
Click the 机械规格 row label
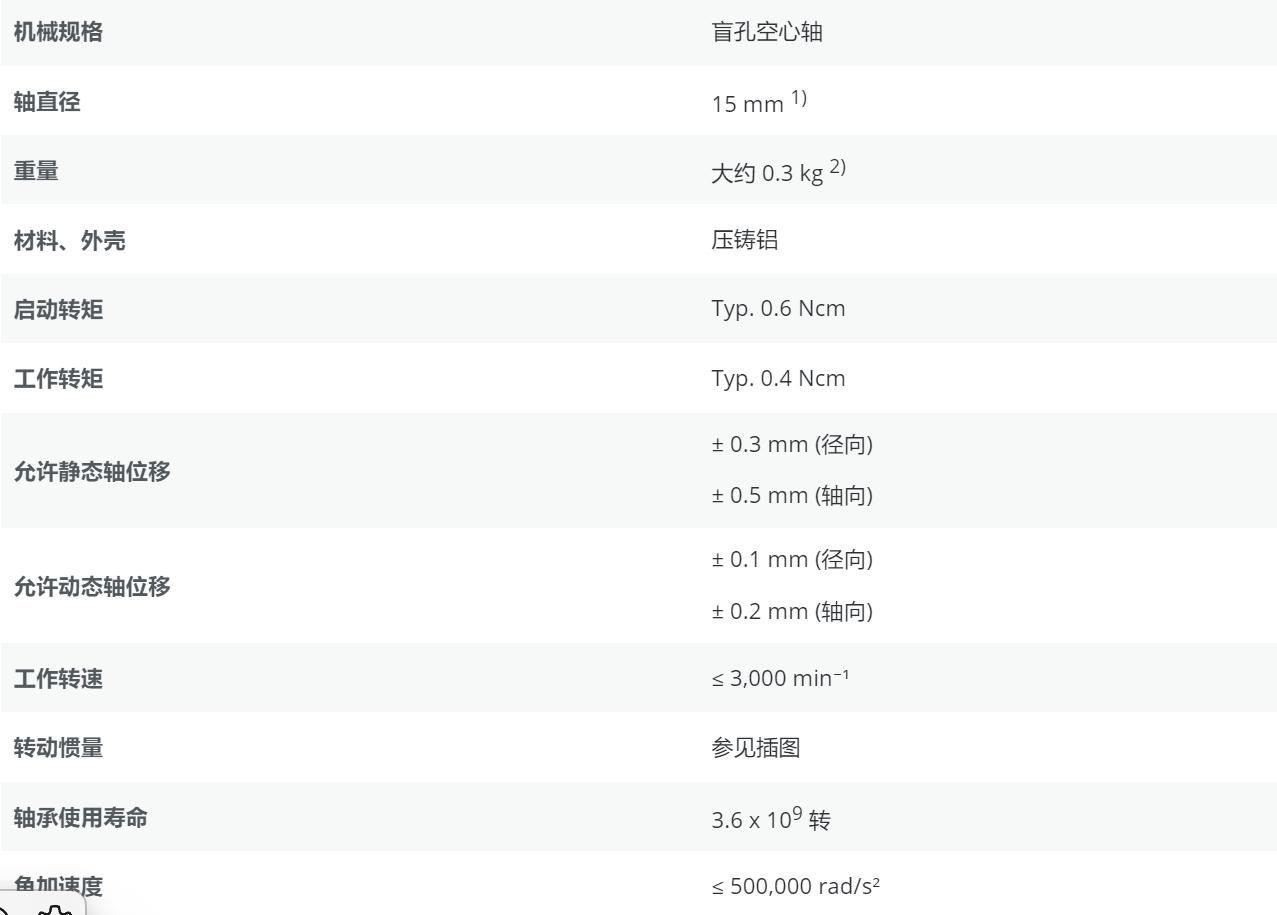tap(58, 33)
